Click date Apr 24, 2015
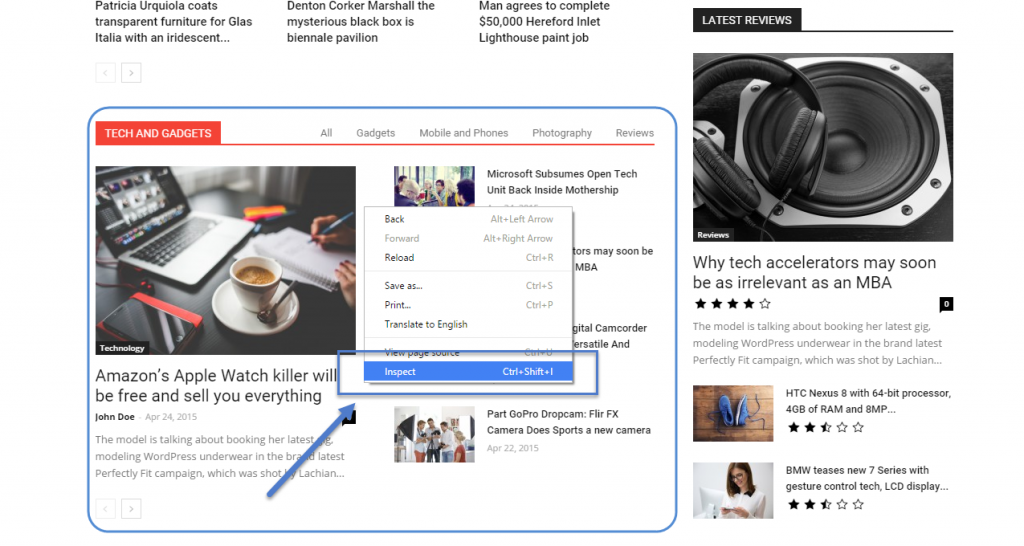Screen dimensions: 1024x546 tap(170, 417)
